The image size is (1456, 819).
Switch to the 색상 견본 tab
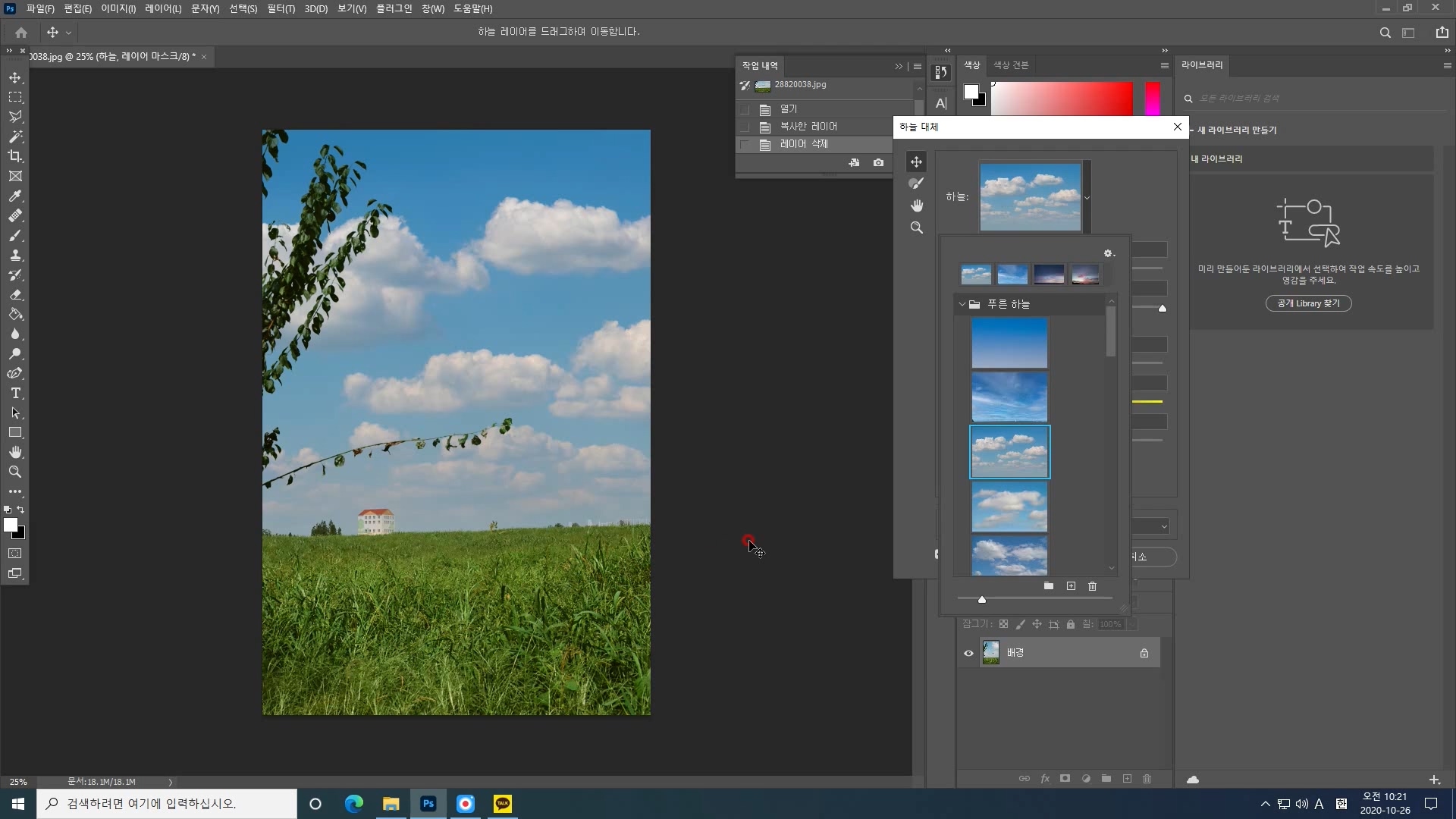[1011, 65]
